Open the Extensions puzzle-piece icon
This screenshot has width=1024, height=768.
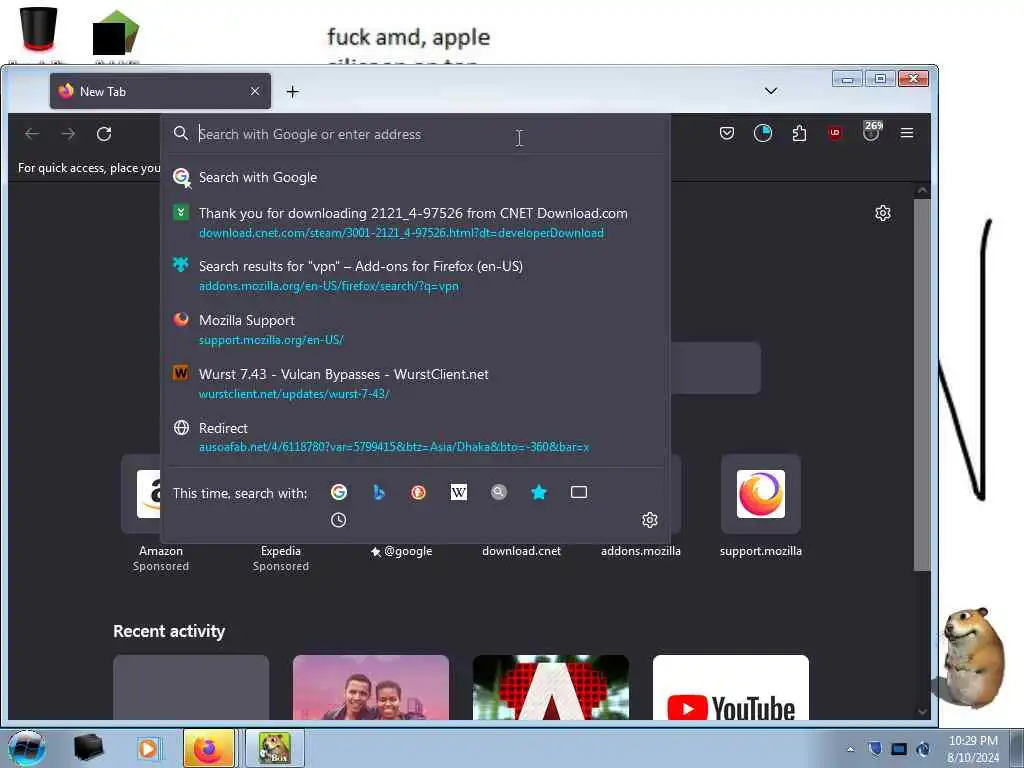[799, 133]
